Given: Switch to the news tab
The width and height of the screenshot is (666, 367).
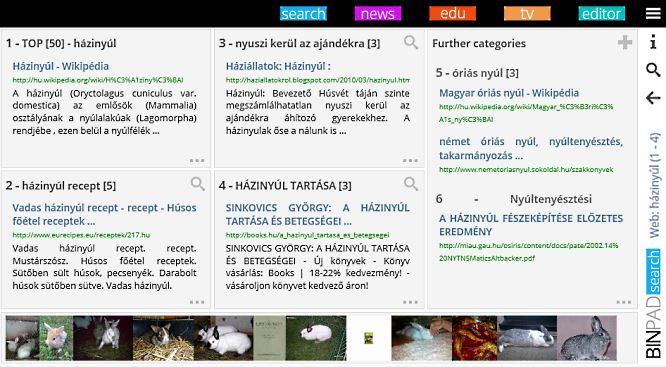Looking at the screenshot, I should click(378, 14).
